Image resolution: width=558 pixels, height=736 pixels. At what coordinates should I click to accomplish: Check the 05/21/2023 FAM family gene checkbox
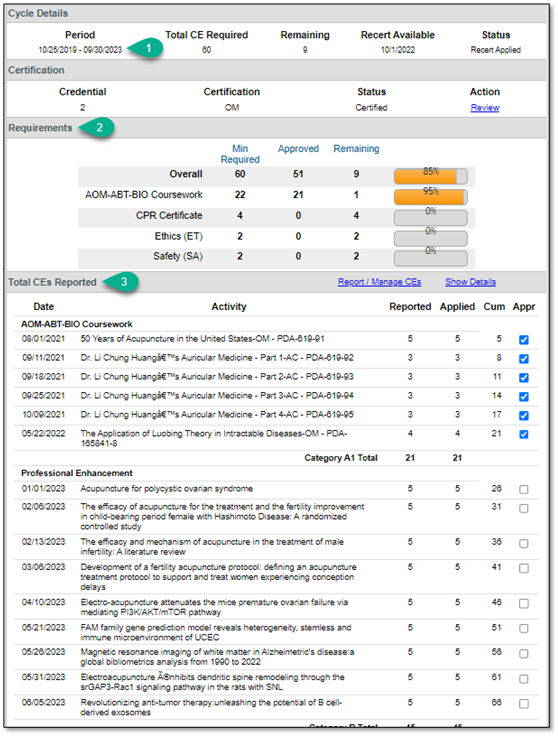click(x=524, y=629)
